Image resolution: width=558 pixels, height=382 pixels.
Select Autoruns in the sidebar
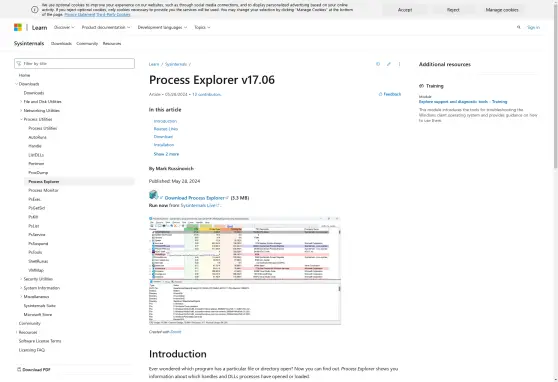(x=37, y=137)
